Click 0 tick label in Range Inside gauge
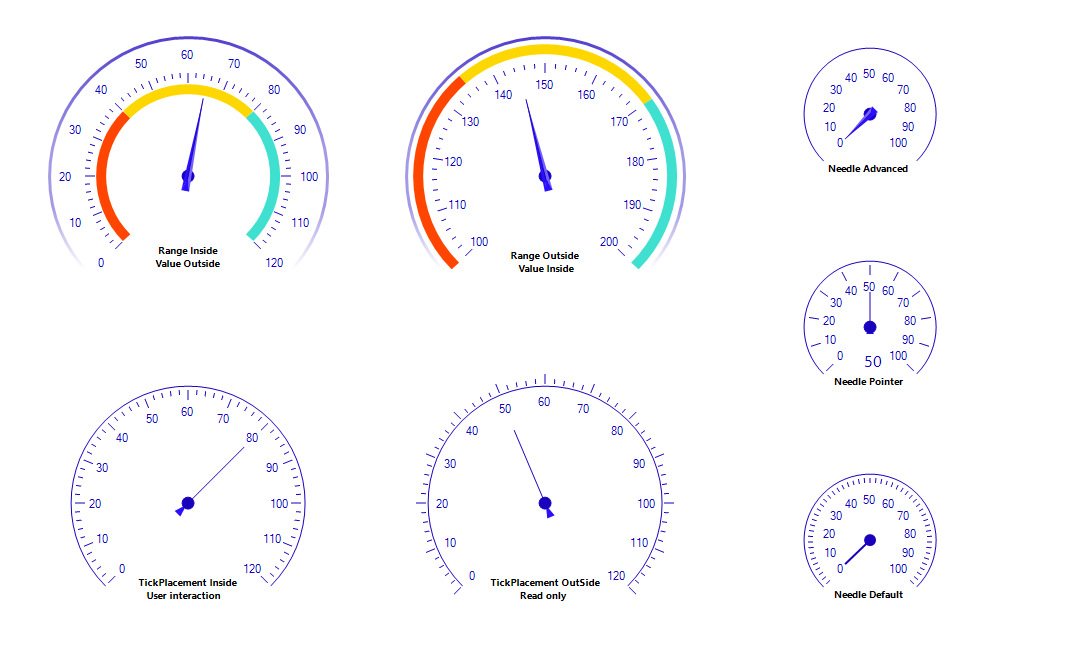Image resolution: width=1086 pixels, height=649 pixels. 101,263
